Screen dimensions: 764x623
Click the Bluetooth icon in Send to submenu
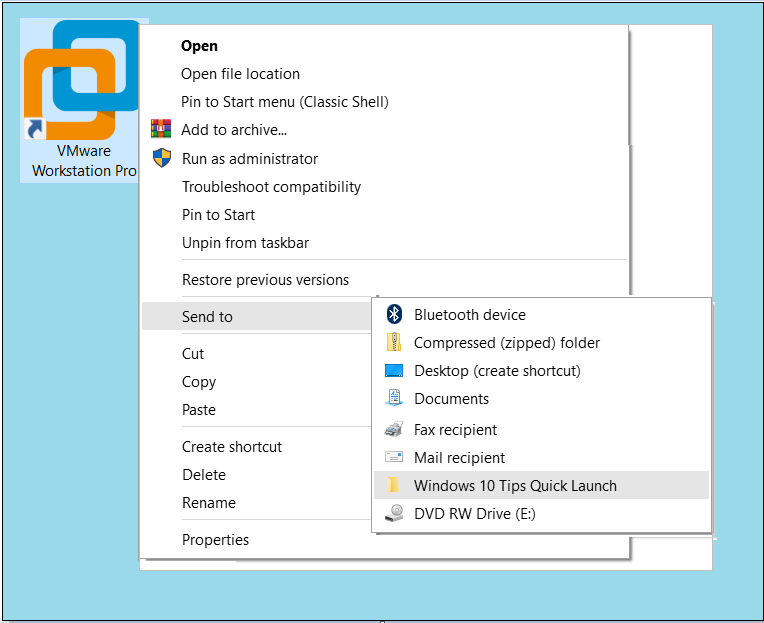tap(394, 314)
